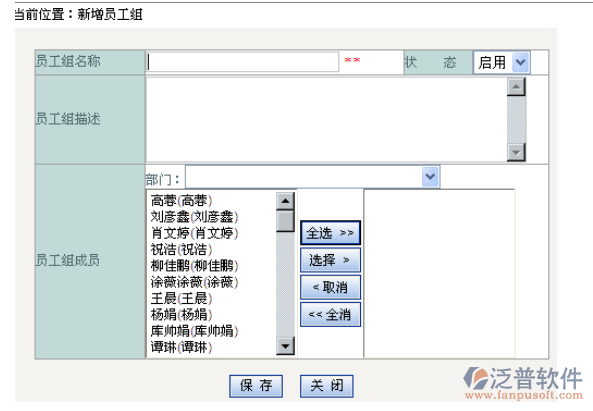Click member list scroll up arrow

[x=285, y=201]
